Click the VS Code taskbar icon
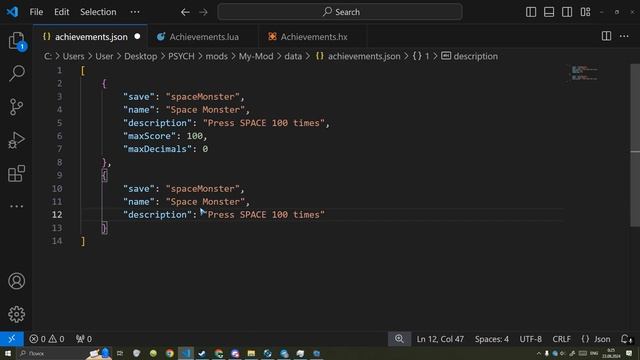The image size is (640, 360). 186,353
